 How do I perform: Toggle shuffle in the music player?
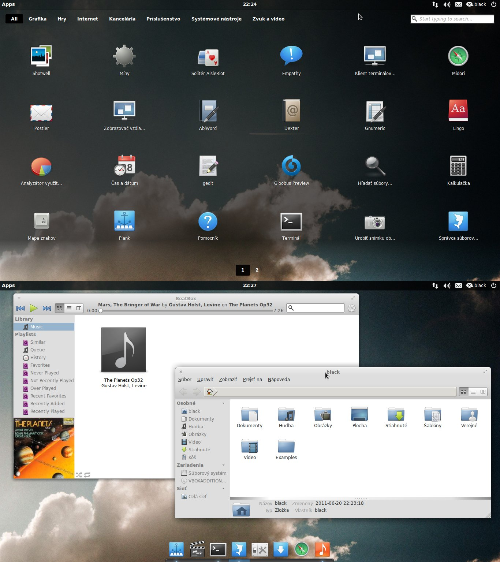click(79, 475)
